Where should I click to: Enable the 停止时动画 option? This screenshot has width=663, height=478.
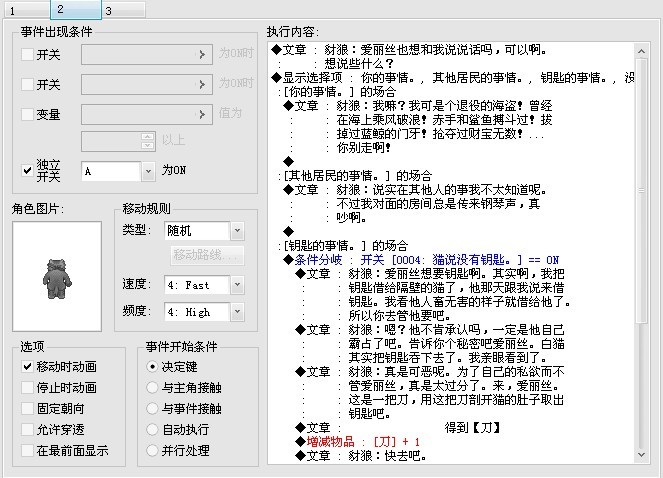pyautogui.click(x=27, y=387)
